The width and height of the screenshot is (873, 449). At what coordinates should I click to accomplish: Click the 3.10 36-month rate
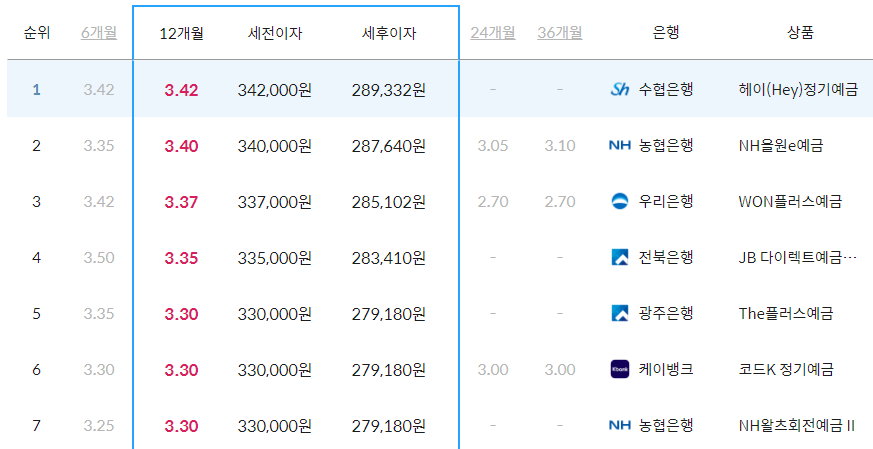coord(560,146)
